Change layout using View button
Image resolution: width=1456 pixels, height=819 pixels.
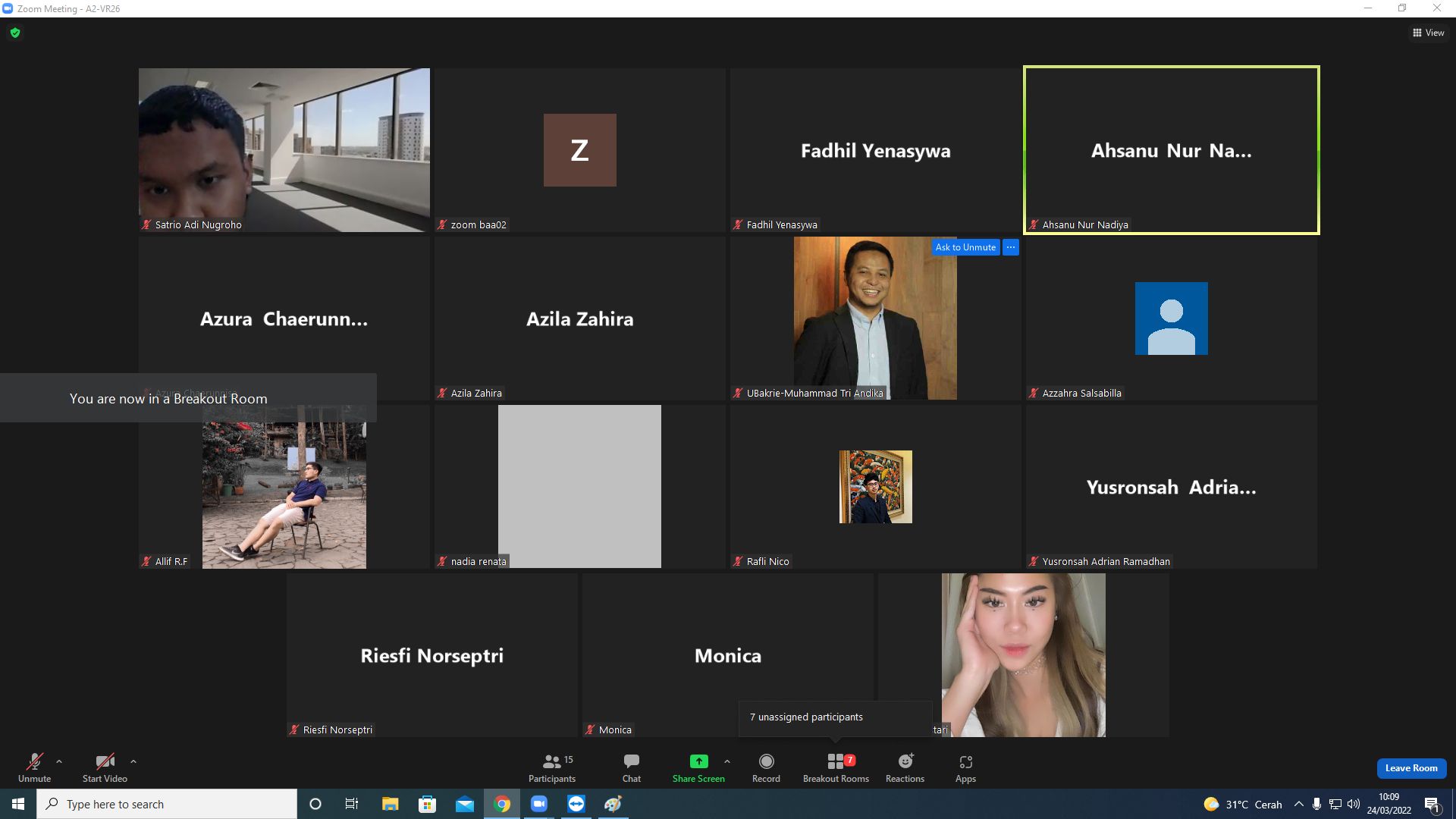click(x=1429, y=33)
